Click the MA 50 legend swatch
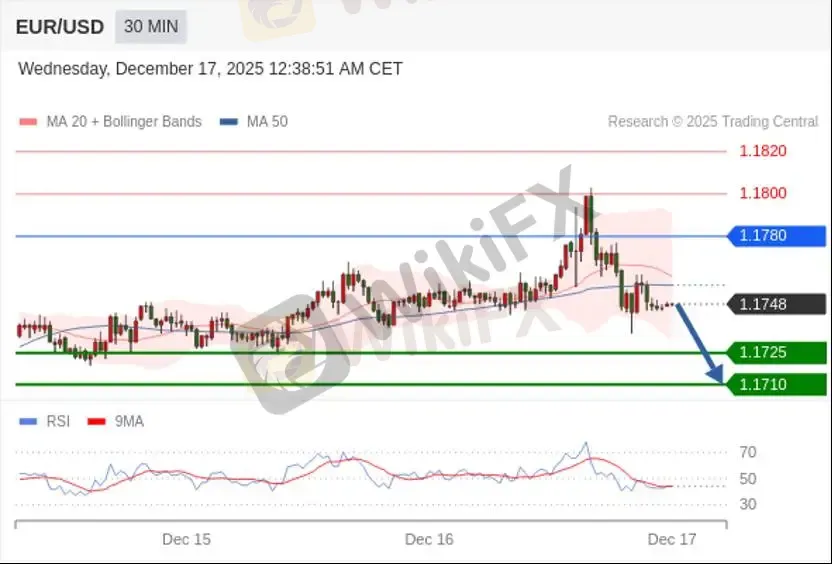This screenshot has width=832, height=564. (x=229, y=122)
